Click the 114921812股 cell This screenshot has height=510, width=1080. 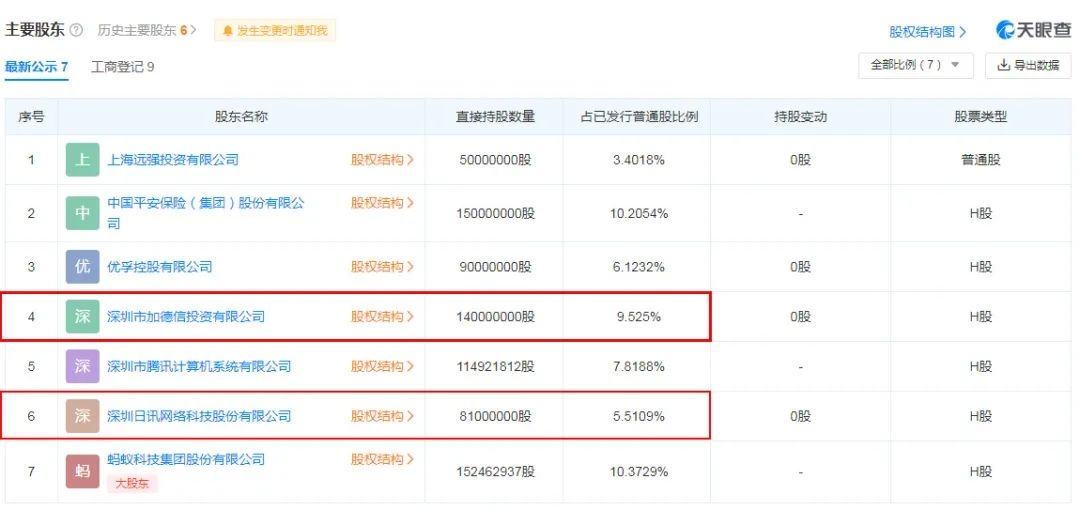pyautogui.click(x=495, y=366)
